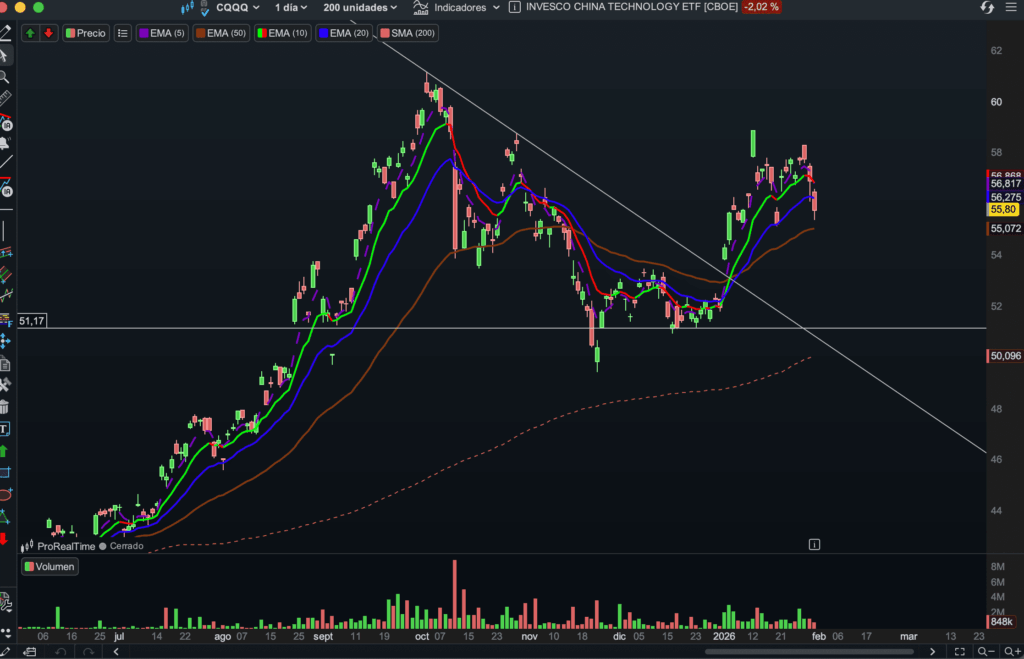Select the magnifier zoom tool
Viewport: 1024px width, 659px height.
tap(5, 77)
